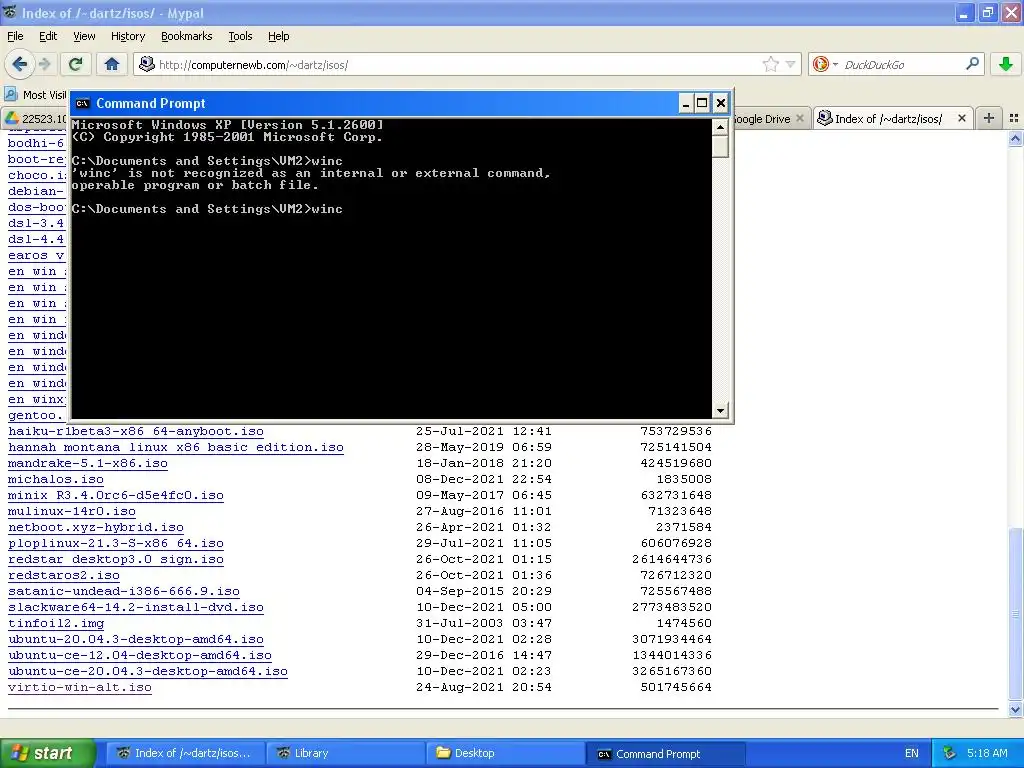Open DuckDuckGo search engine selector
1024x768 pixels.
pyautogui.click(x=825, y=64)
